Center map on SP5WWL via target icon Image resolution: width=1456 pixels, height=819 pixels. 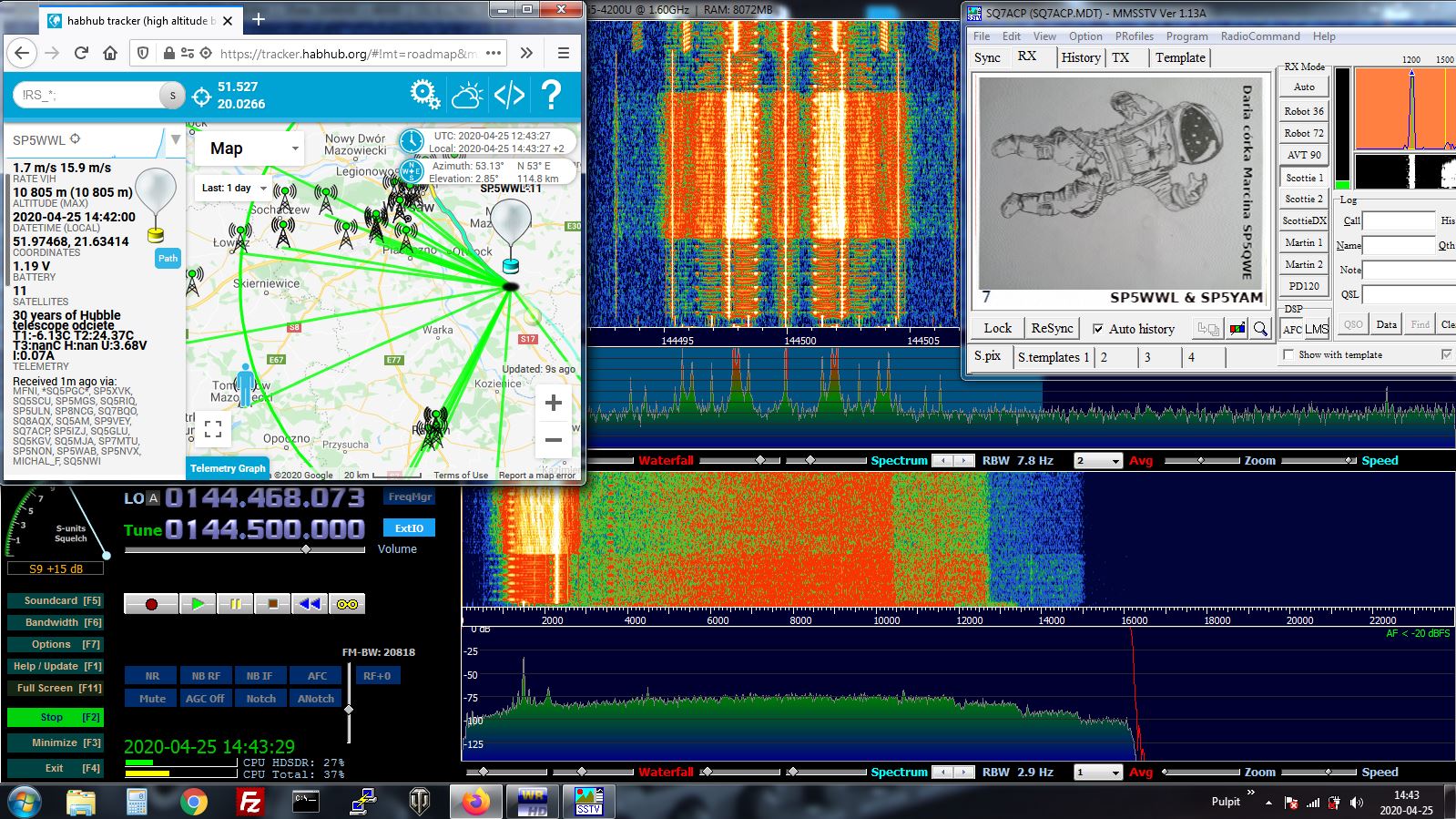(75, 139)
